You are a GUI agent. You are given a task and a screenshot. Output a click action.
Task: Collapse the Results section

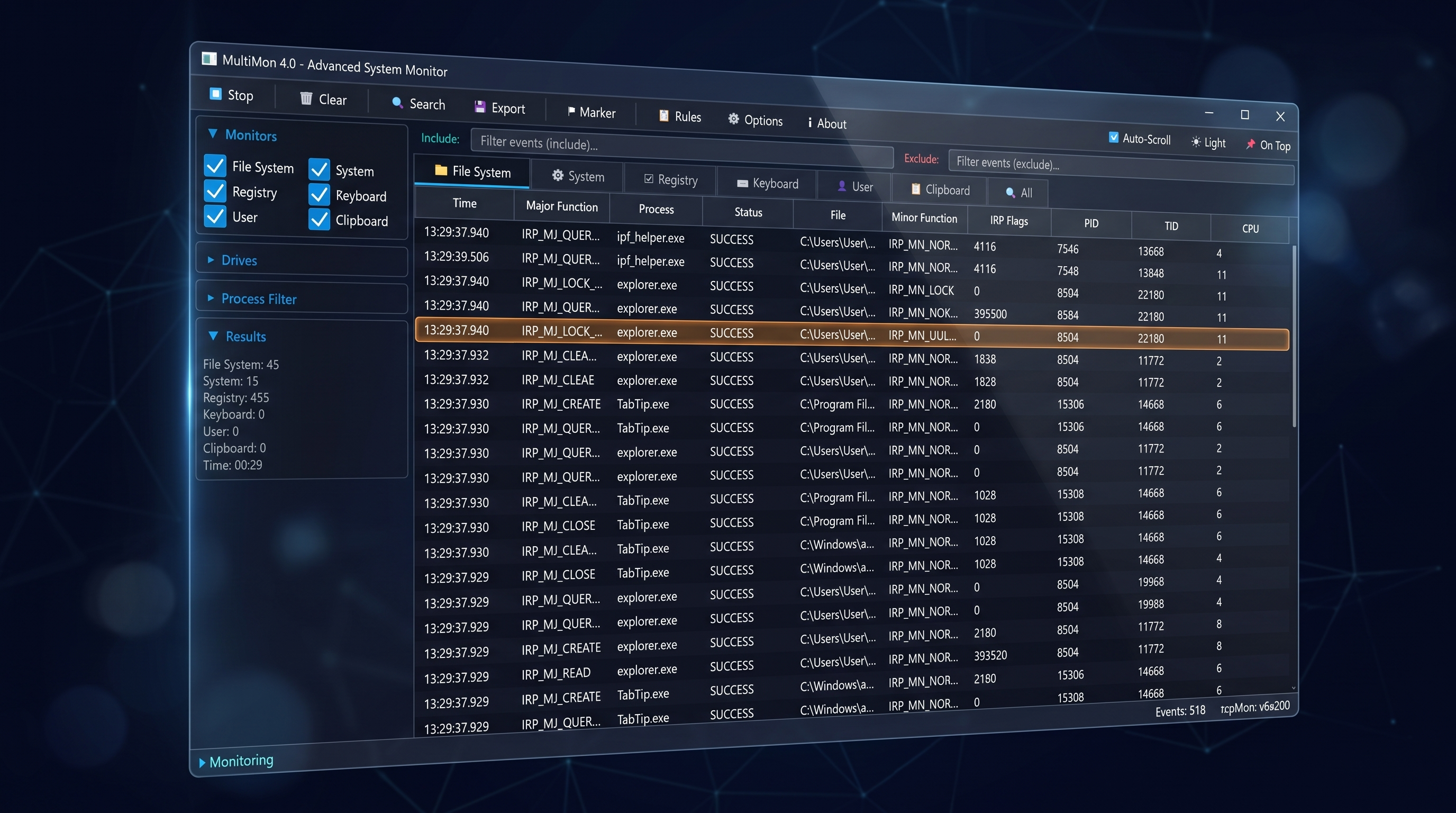(x=213, y=335)
